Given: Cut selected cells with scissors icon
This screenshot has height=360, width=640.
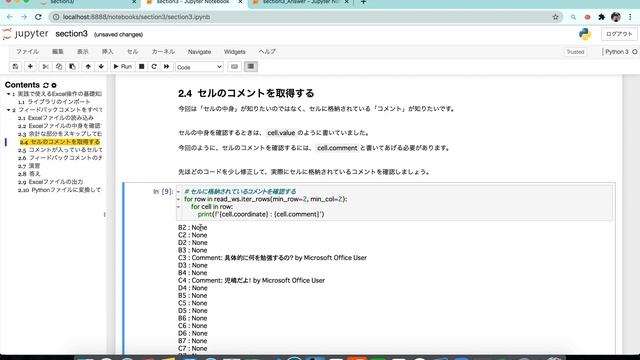Looking at the screenshot, I should point(45,67).
